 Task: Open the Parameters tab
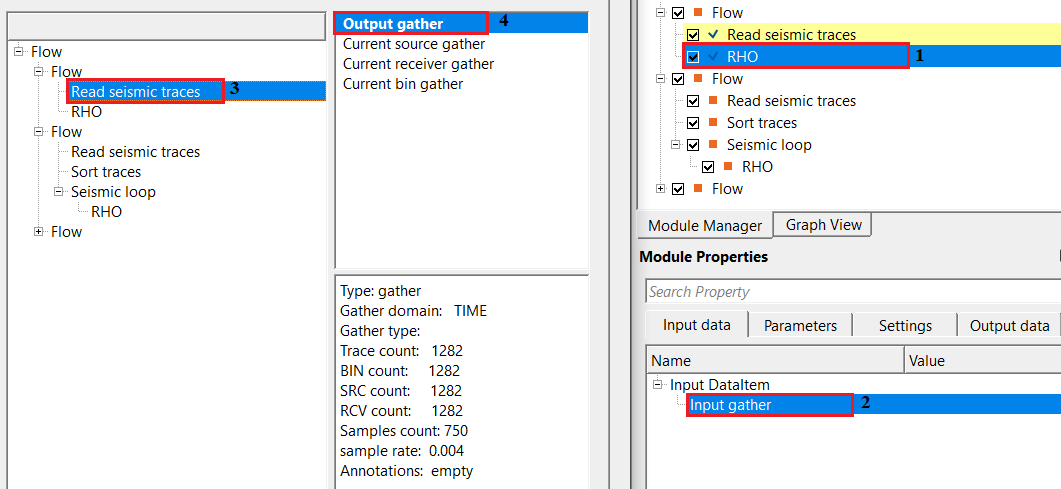[x=800, y=325]
